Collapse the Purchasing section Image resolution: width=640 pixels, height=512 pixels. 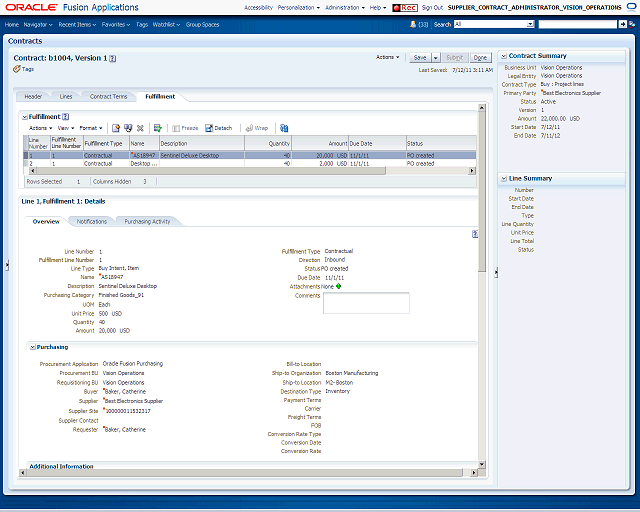[32, 347]
